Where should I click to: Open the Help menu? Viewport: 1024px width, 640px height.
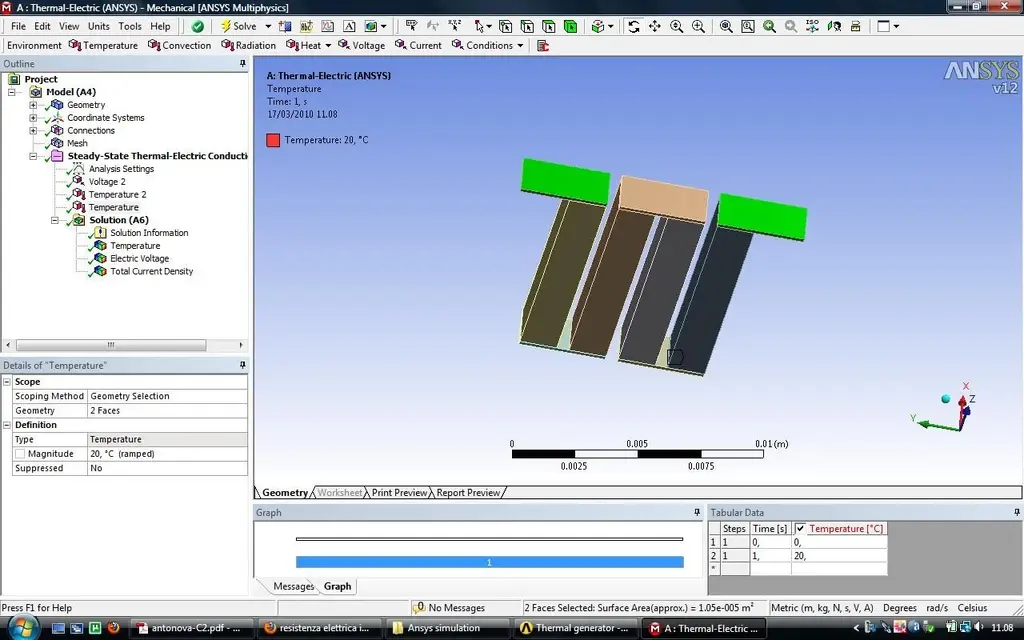160,26
